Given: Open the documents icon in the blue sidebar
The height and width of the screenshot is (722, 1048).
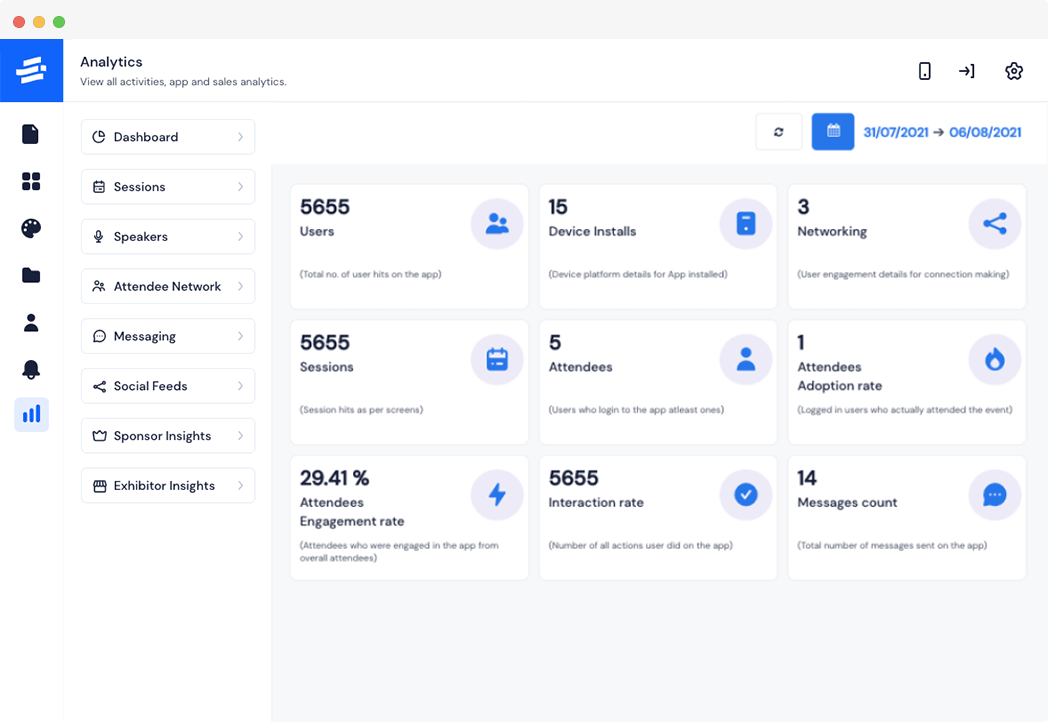Looking at the screenshot, I should (x=31, y=134).
